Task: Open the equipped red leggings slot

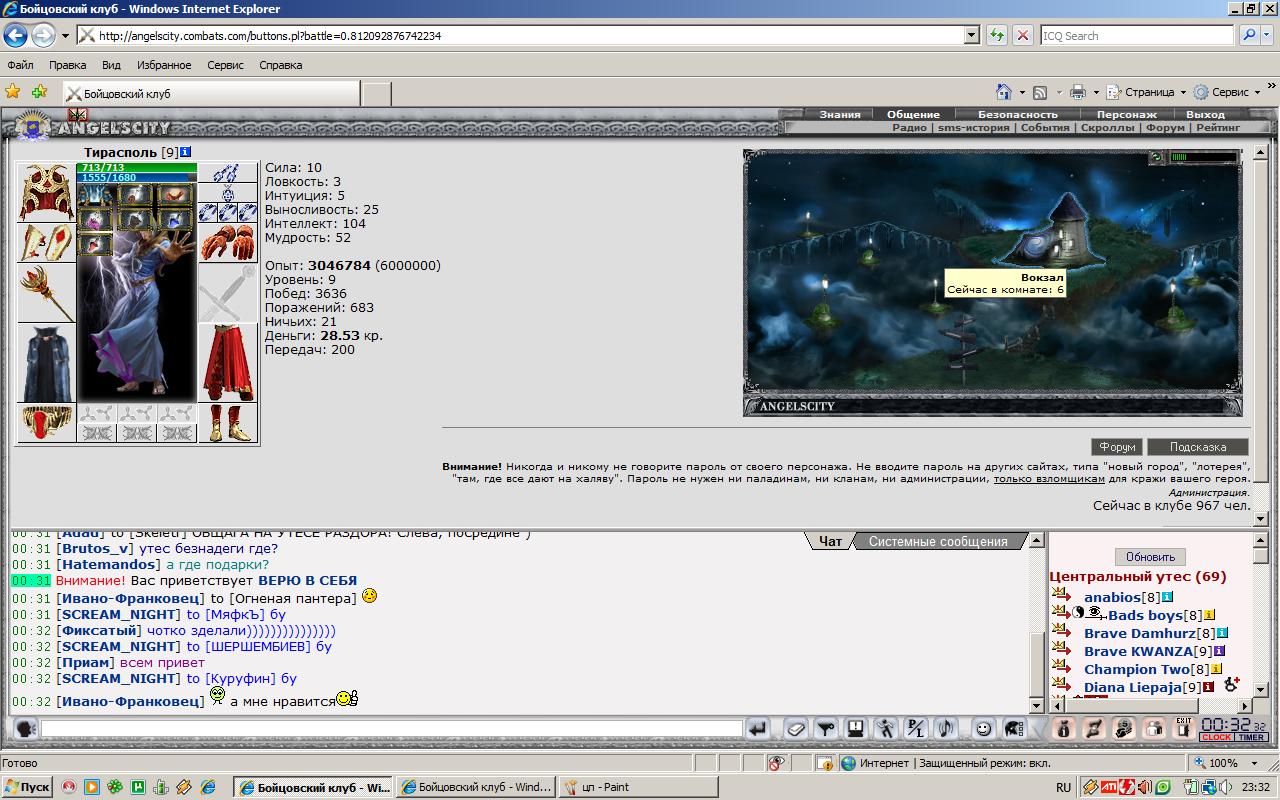Action: pyautogui.click(x=228, y=362)
